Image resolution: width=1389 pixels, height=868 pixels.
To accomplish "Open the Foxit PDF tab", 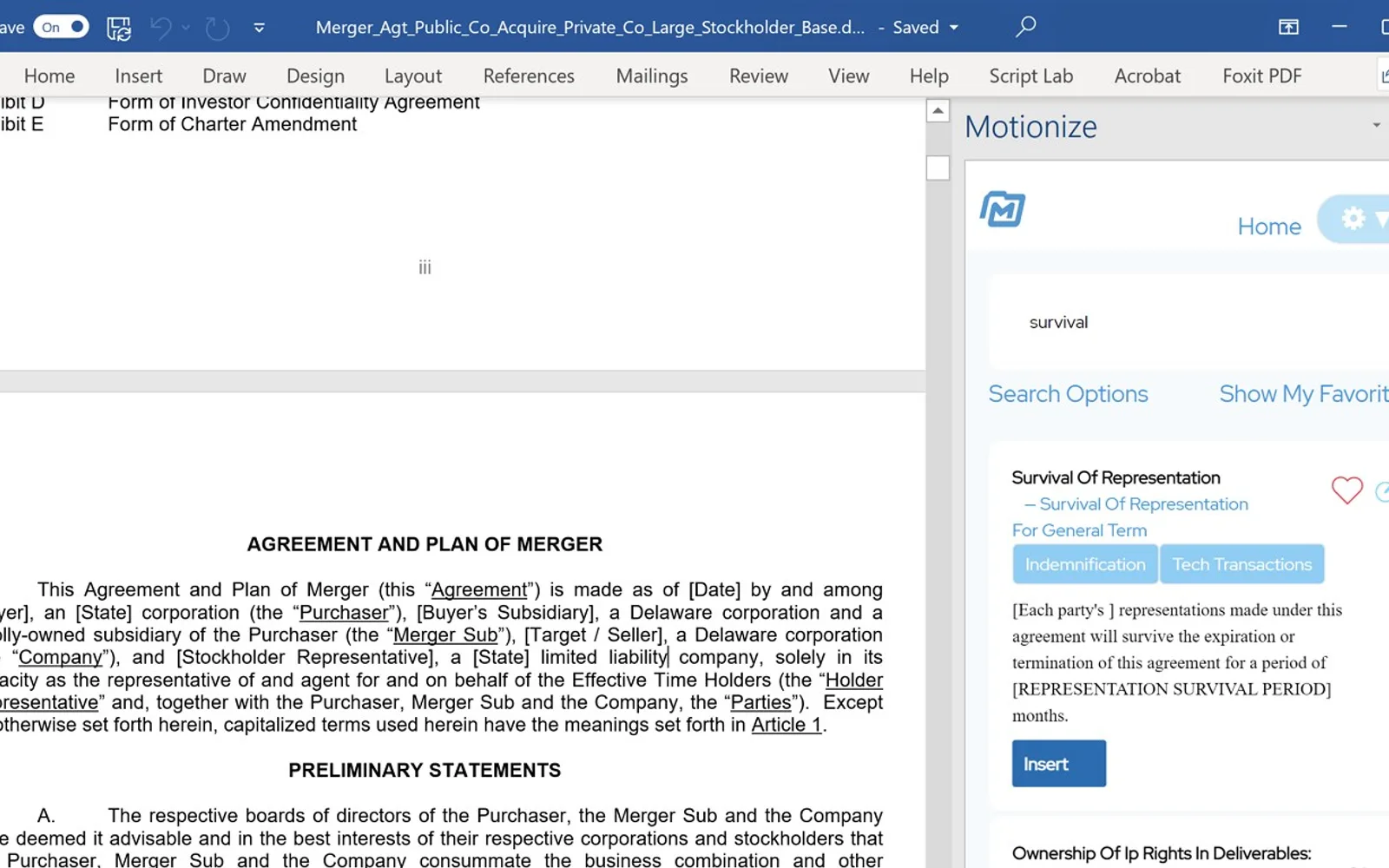I will [1262, 76].
